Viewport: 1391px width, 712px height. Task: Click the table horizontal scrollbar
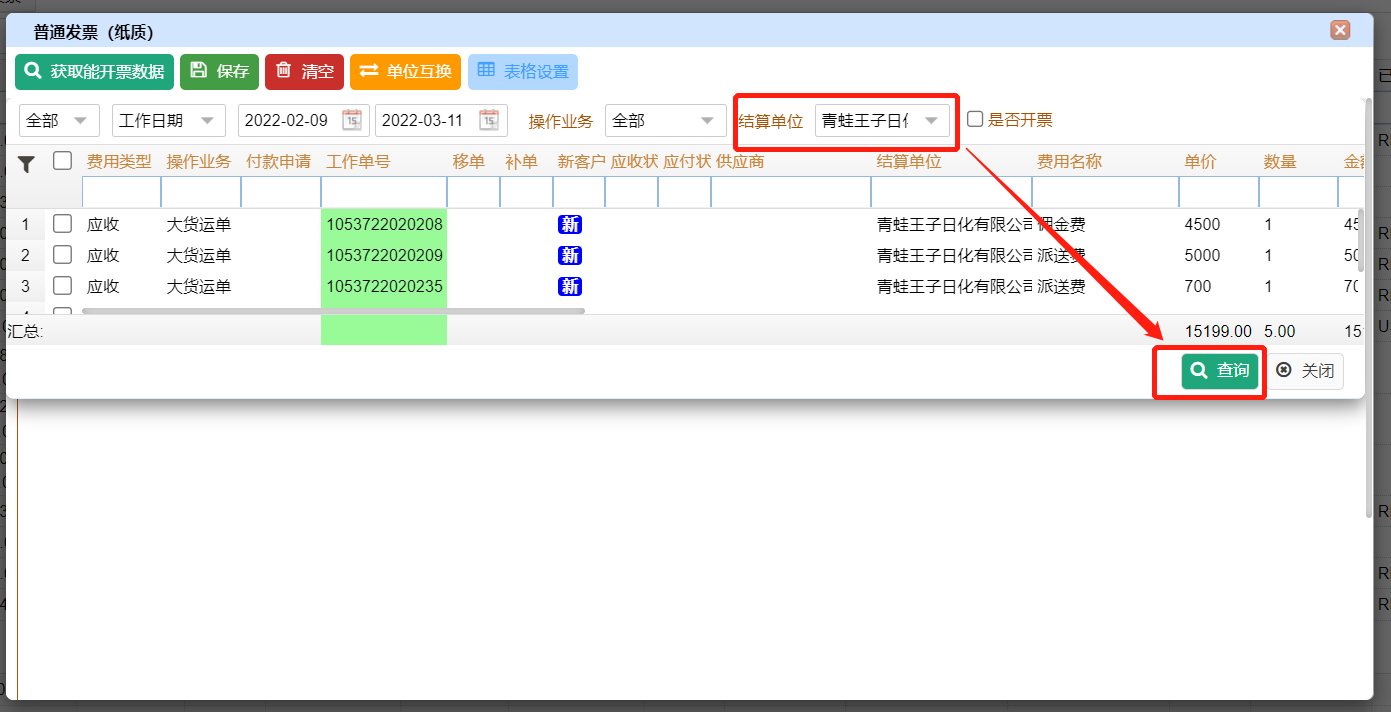[333, 311]
